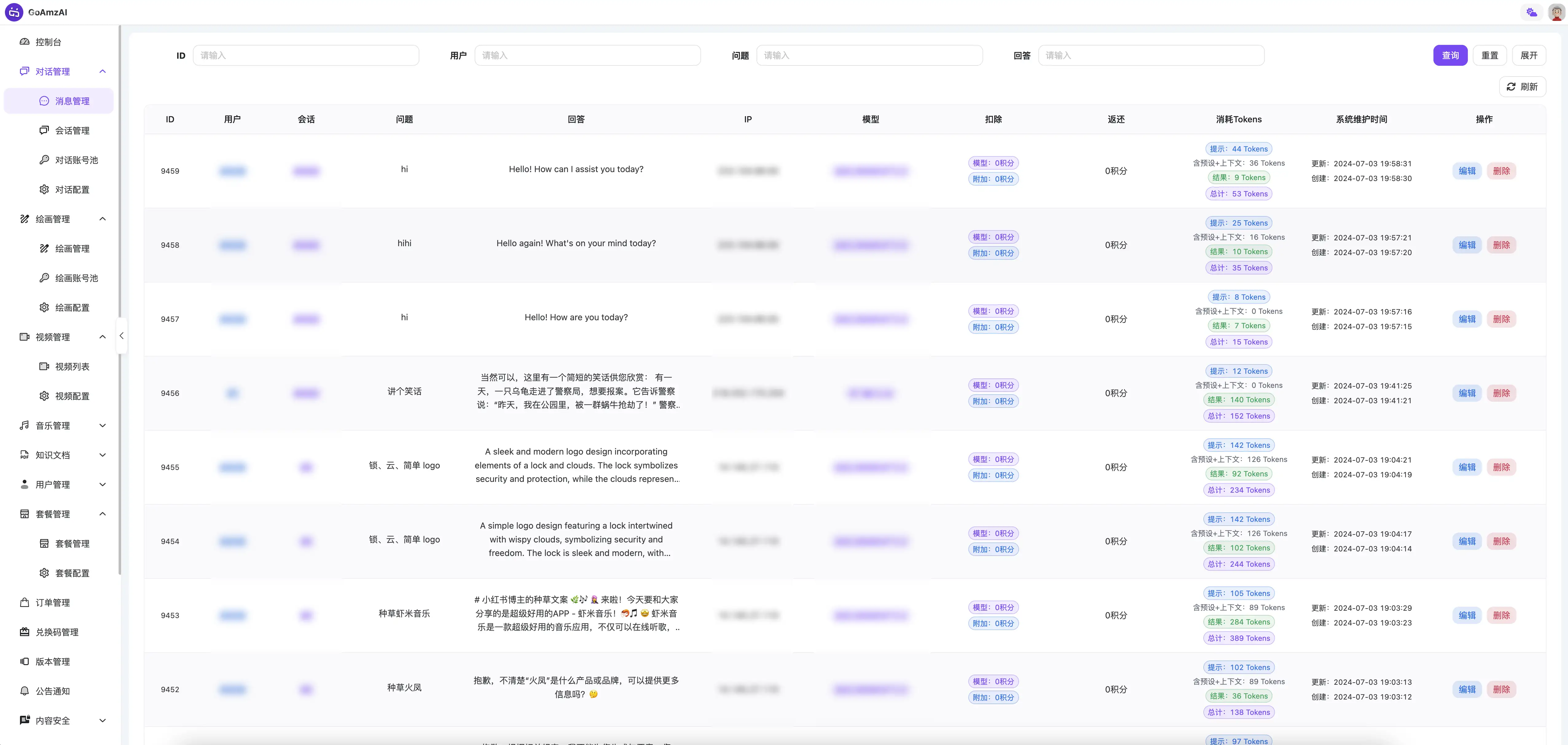Click the 订单管理 shopping bag icon

pos(24,602)
